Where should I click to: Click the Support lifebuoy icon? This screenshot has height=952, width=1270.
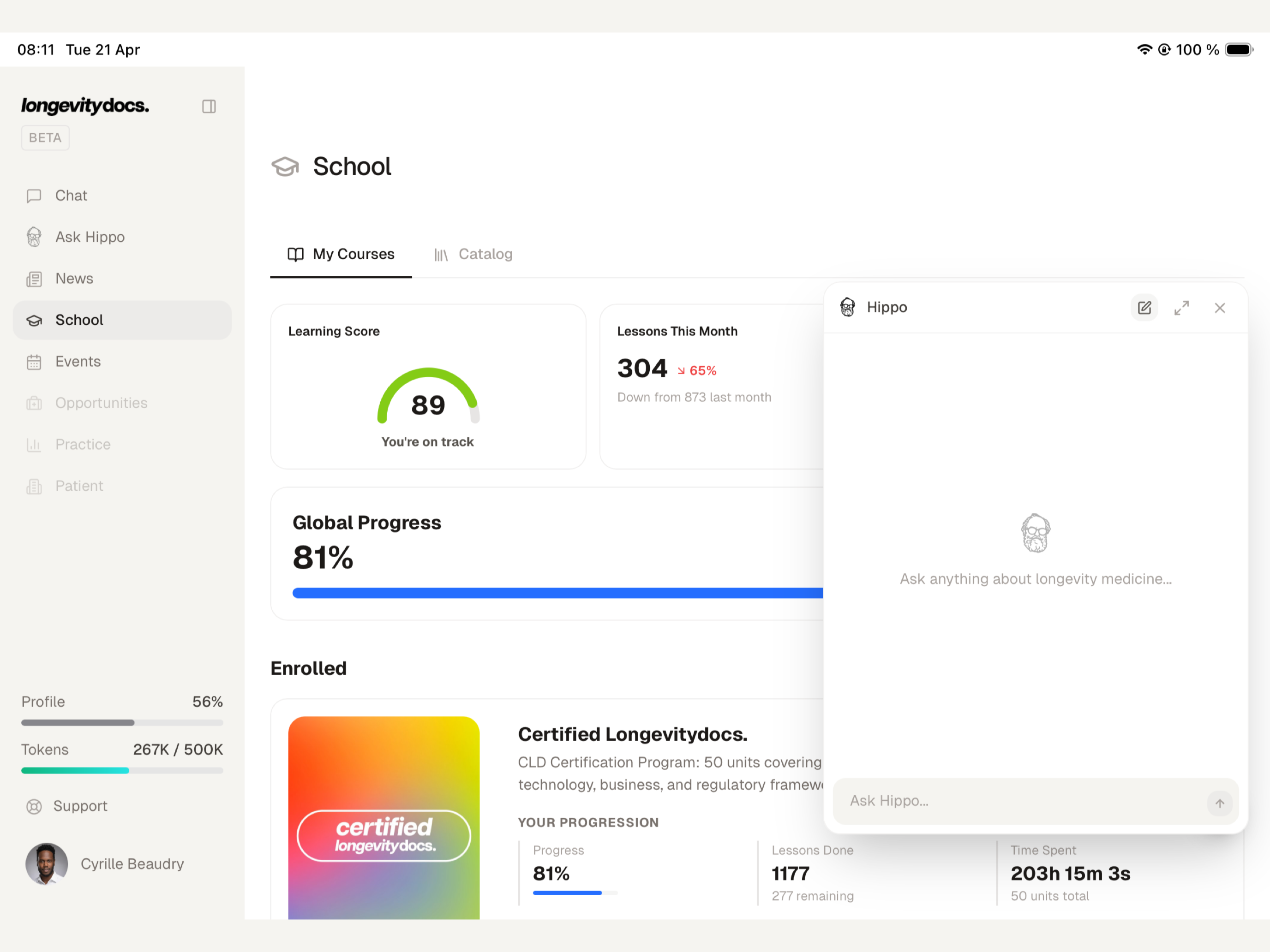34,807
